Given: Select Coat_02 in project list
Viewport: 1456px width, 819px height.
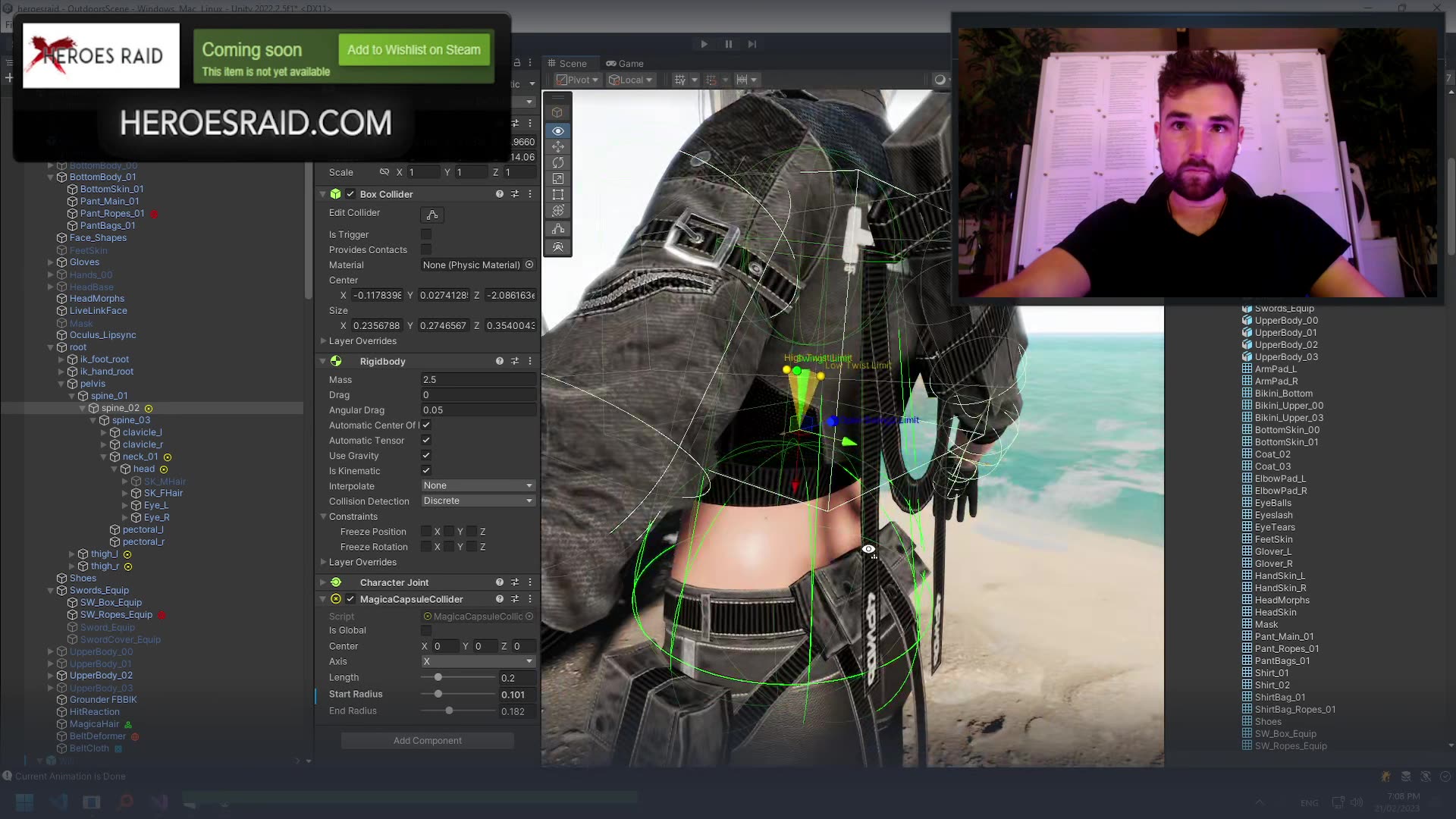Looking at the screenshot, I should pos(1272,454).
